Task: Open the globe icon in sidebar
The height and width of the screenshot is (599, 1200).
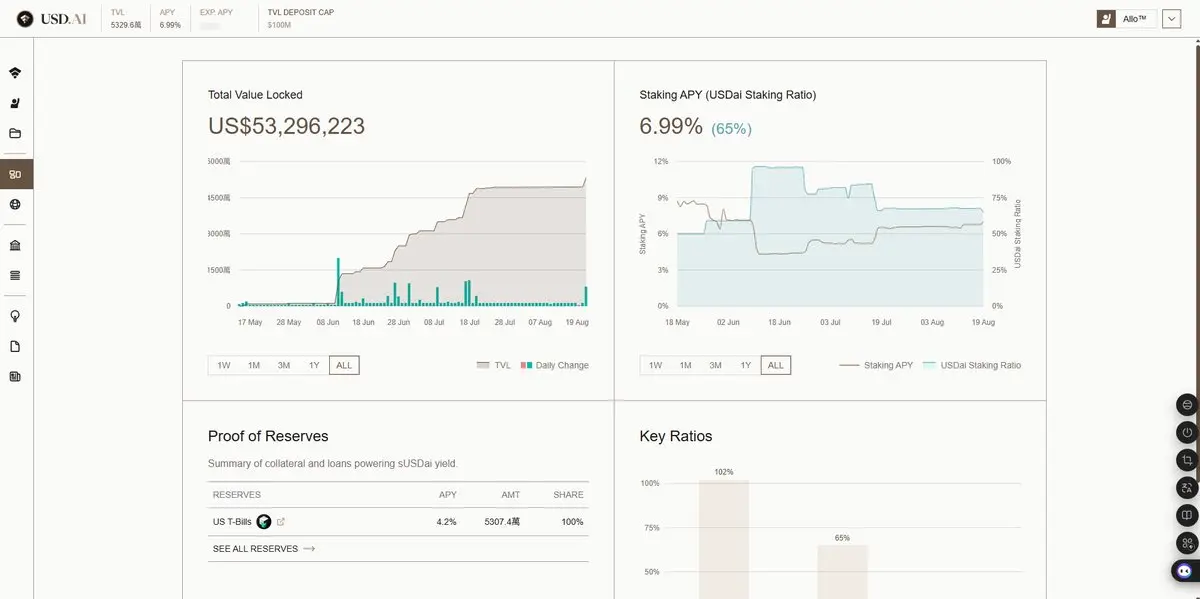Action: [15, 204]
